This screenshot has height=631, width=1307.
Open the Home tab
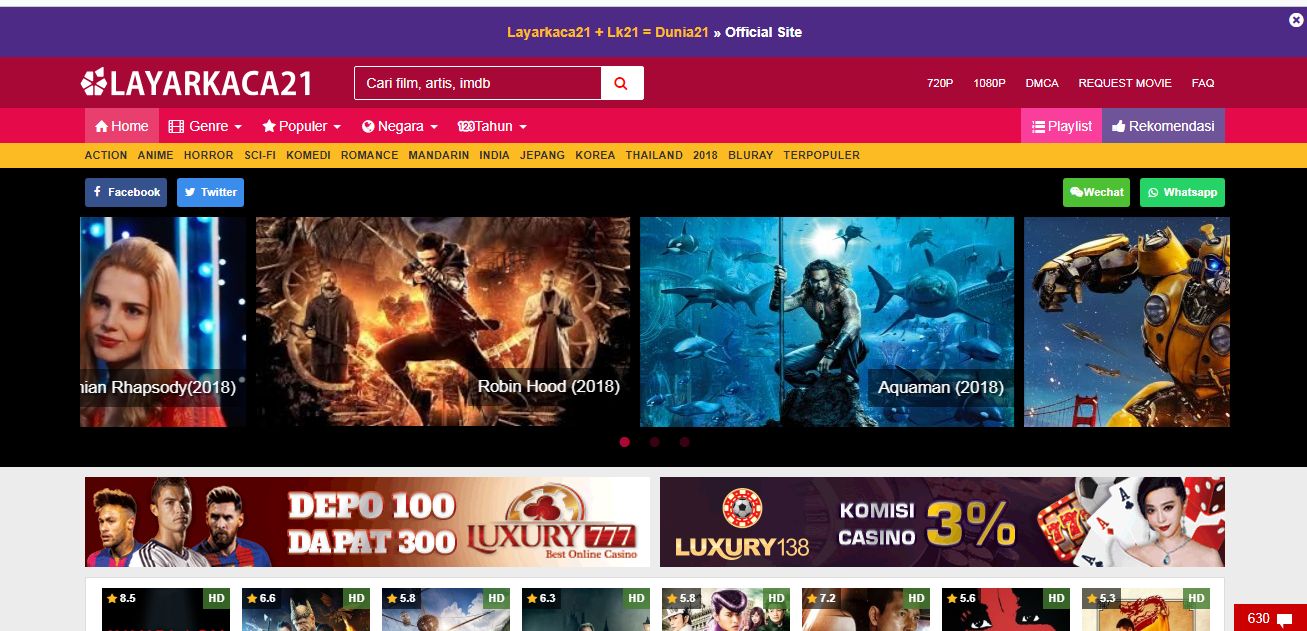point(121,126)
